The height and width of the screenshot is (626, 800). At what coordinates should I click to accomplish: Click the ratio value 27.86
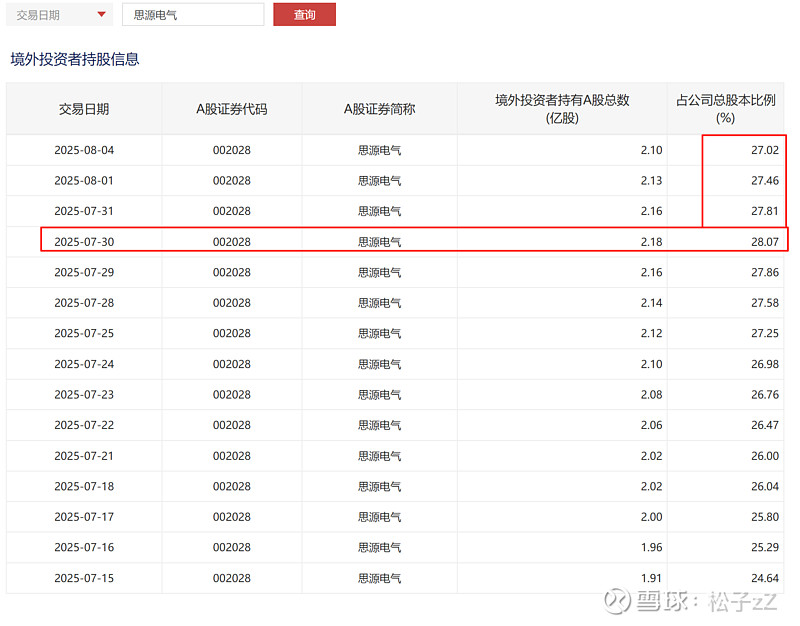click(x=765, y=272)
